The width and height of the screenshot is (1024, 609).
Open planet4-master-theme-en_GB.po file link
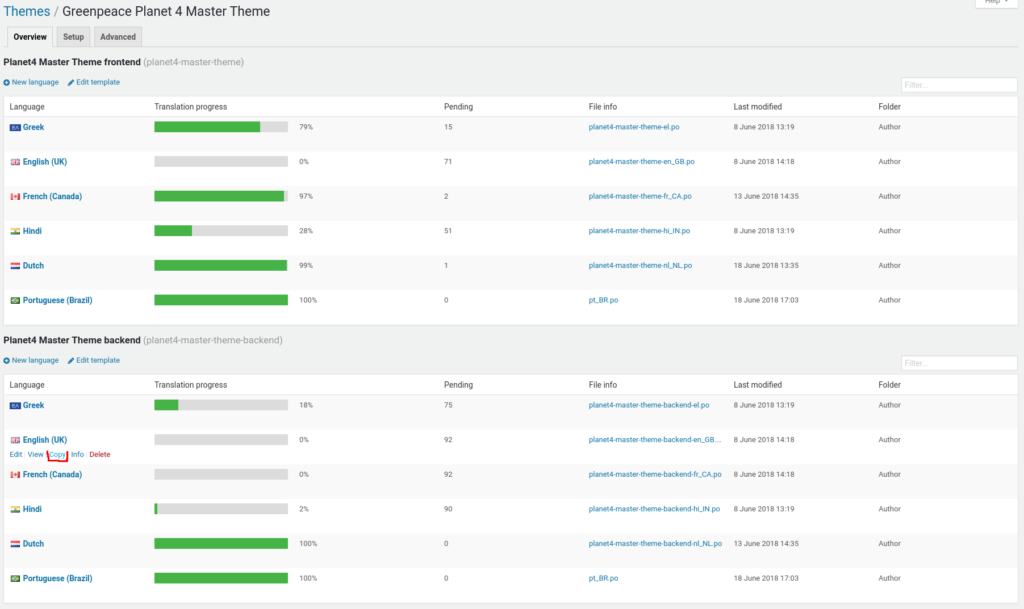[641, 162]
